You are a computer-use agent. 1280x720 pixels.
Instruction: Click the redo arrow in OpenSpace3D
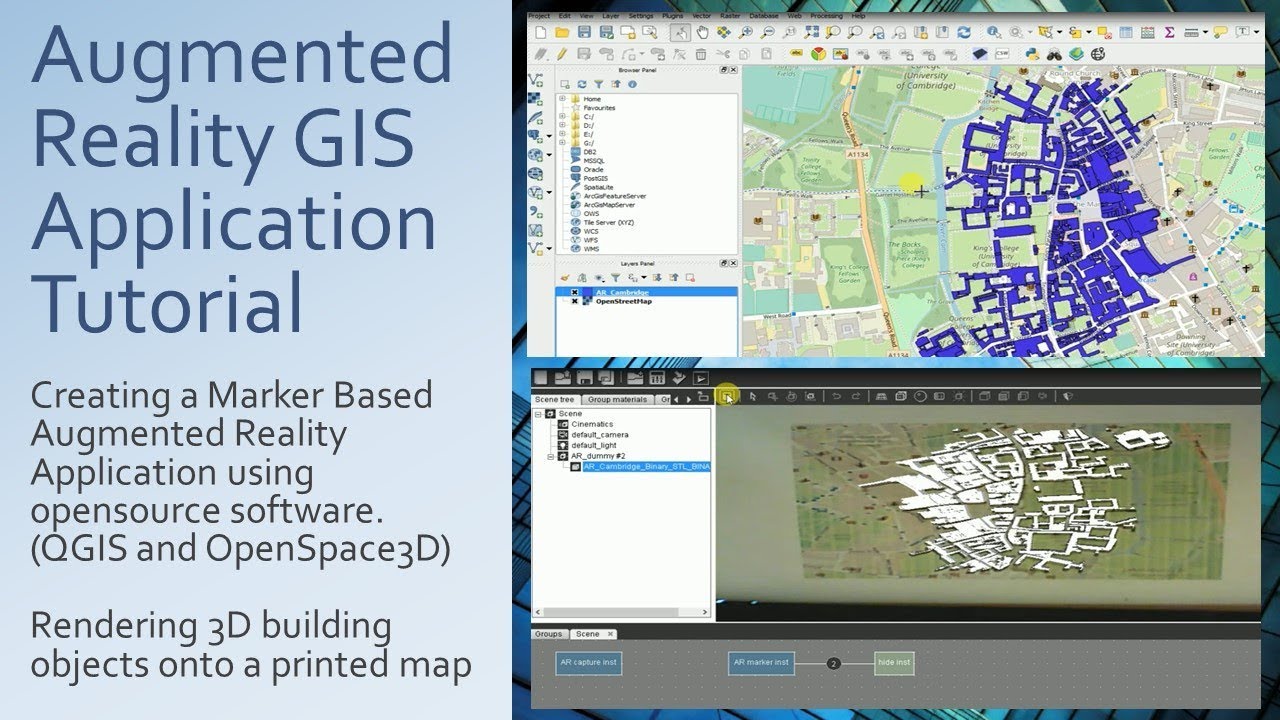tap(855, 396)
